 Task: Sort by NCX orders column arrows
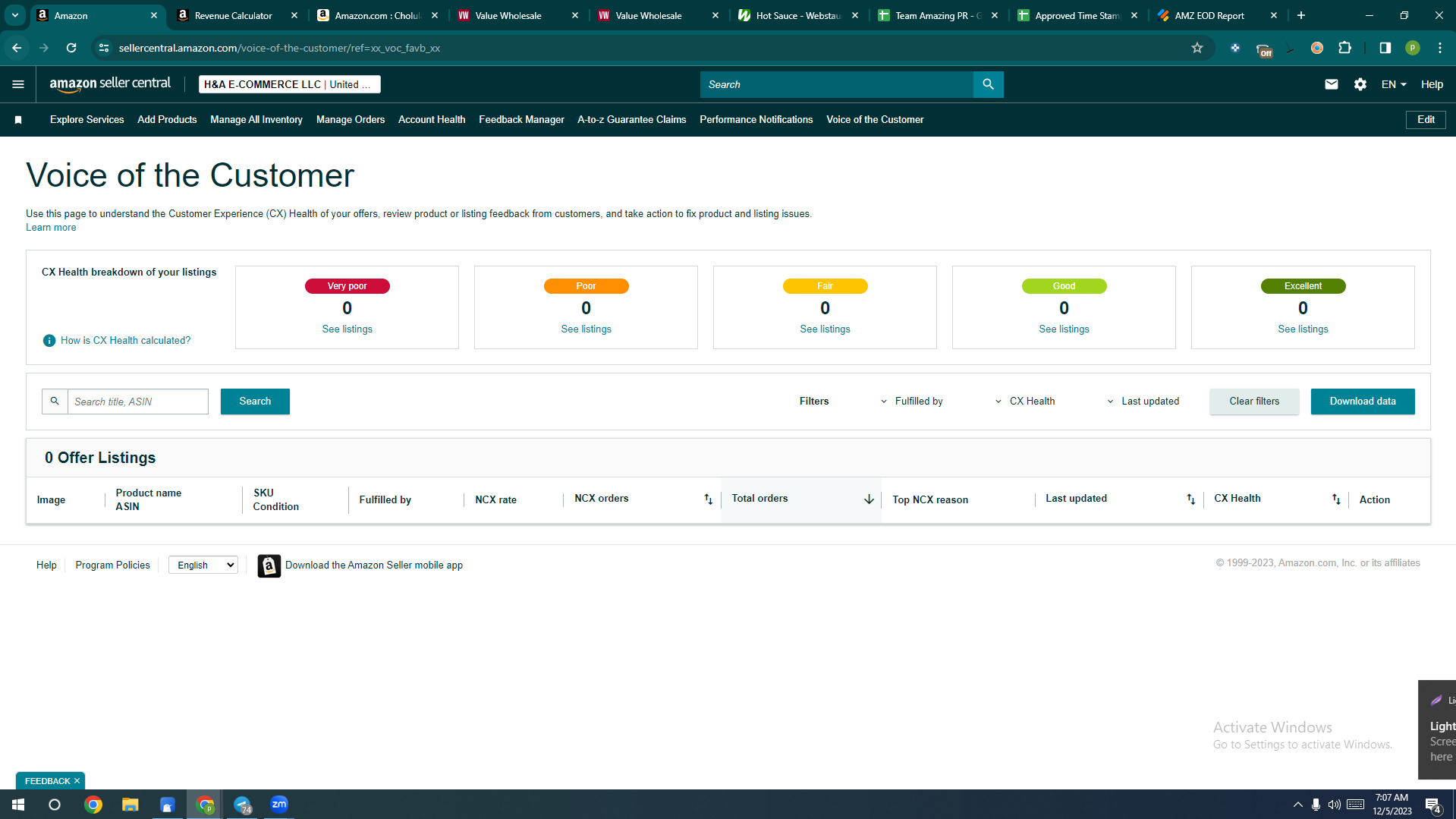(709, 499)
